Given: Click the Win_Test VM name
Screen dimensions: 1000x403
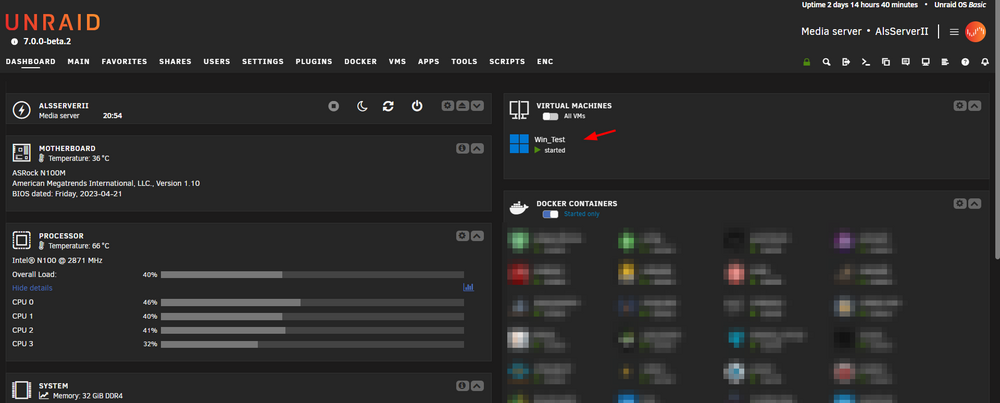Looking at the screenshot, I should [x=550, y=139].
